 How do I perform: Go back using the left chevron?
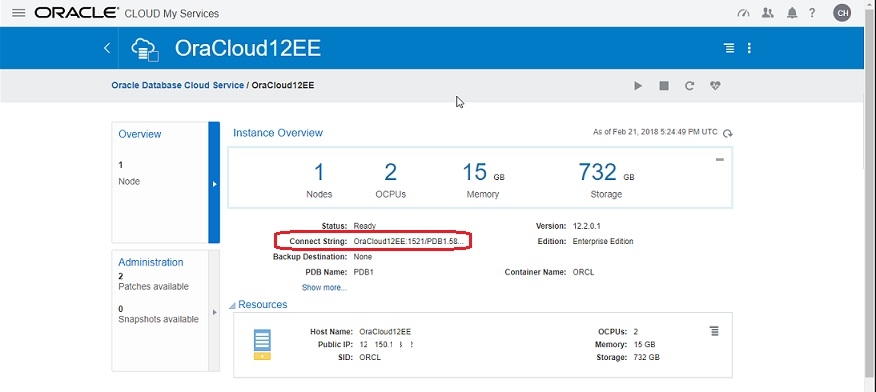pyautogui.click(x=107, y=48)
